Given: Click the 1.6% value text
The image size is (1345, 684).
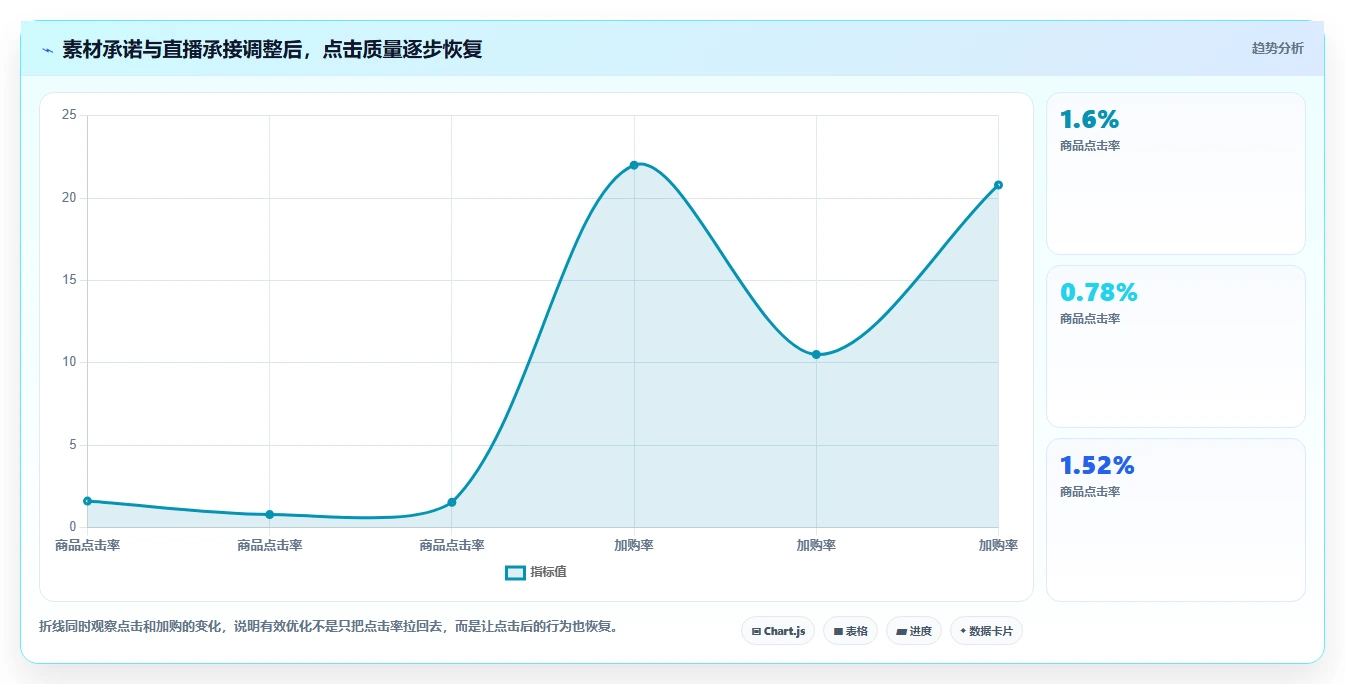Looking at the screenshot, I should (1089, 120).
